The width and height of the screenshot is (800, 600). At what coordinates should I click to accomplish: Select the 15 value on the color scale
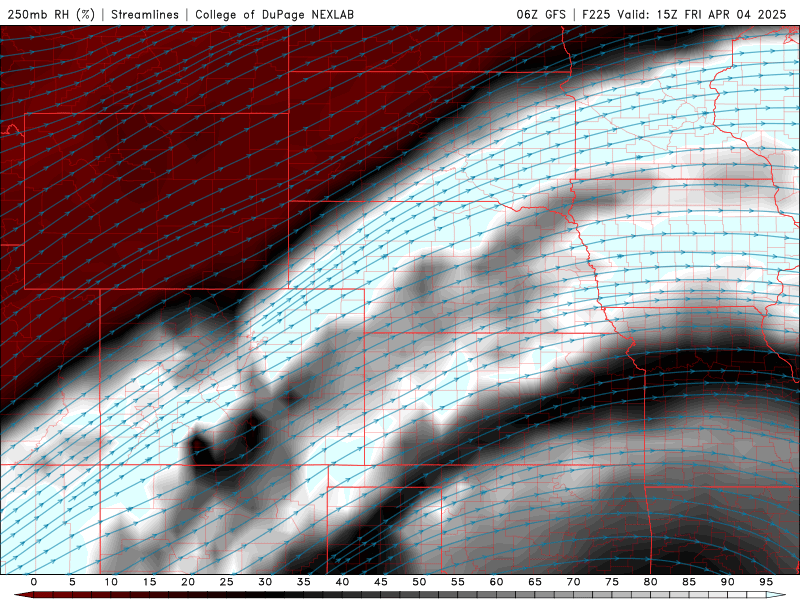149,582
